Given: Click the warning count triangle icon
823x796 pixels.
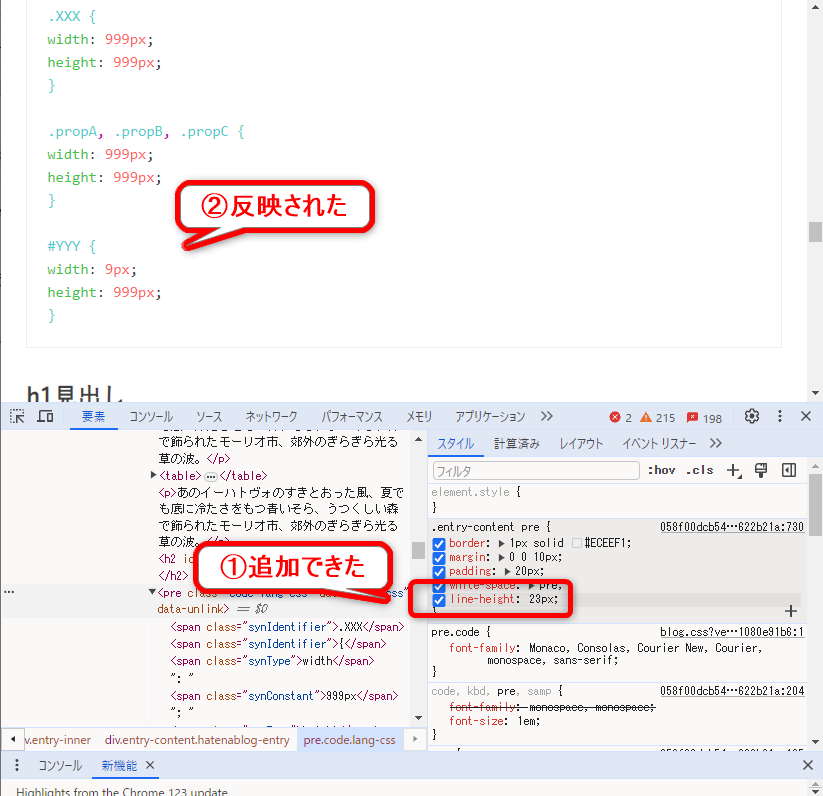Looking at the screenshot, I should pos(646,417).
